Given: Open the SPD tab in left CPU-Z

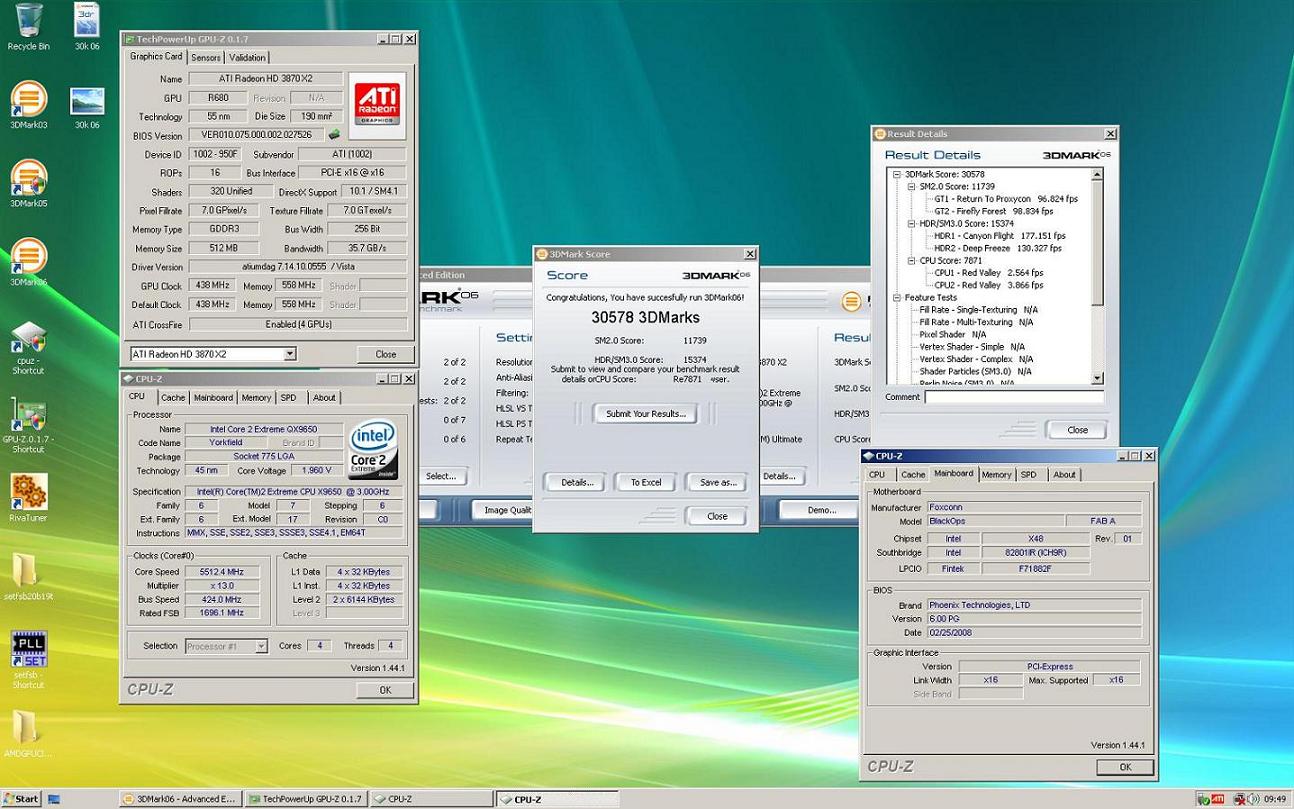Looking at the screenshot, I should pyautogui.click(x=288, y=398).
